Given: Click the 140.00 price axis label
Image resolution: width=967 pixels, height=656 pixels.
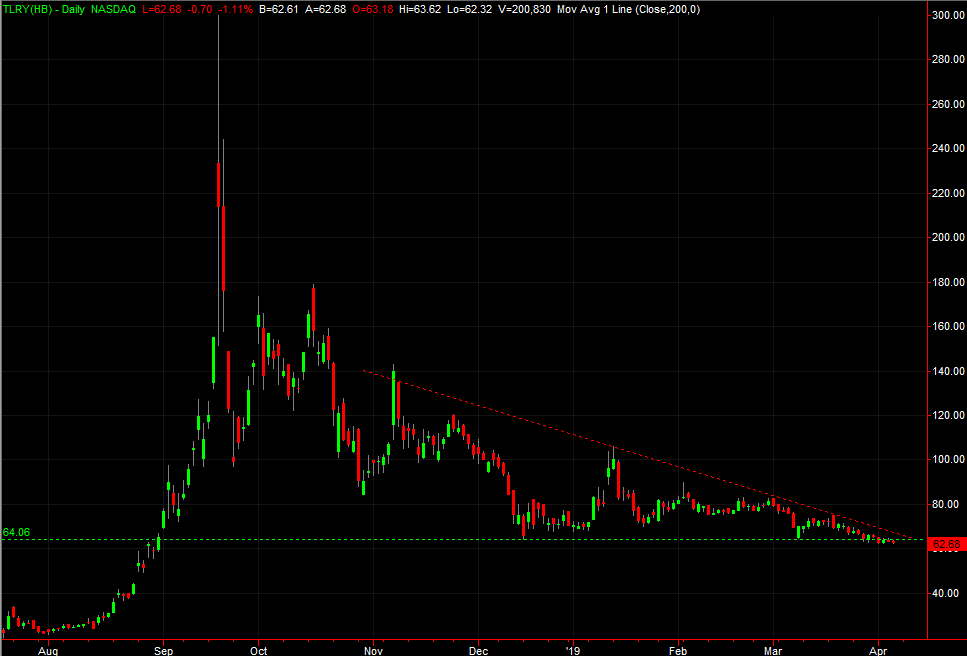Looking at the screenshot, I should pos(948,371).
